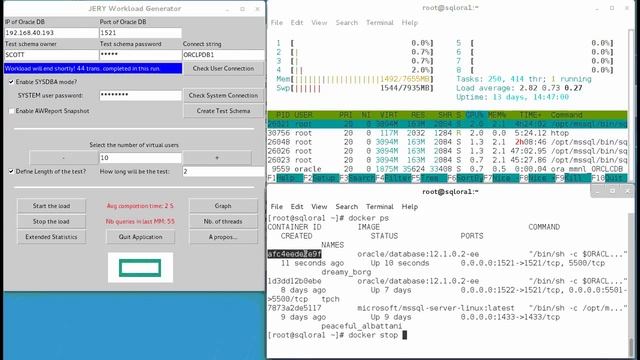Open Search menu in docker terminal
Image resolution: width=640 pixels, height=360 pixels.
coord(347,207)
